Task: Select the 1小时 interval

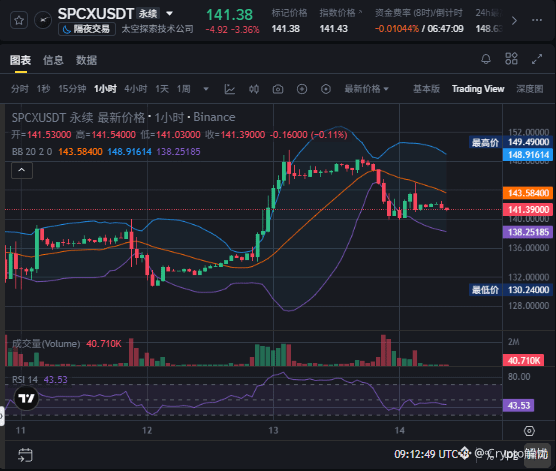Action: (105, 89)
